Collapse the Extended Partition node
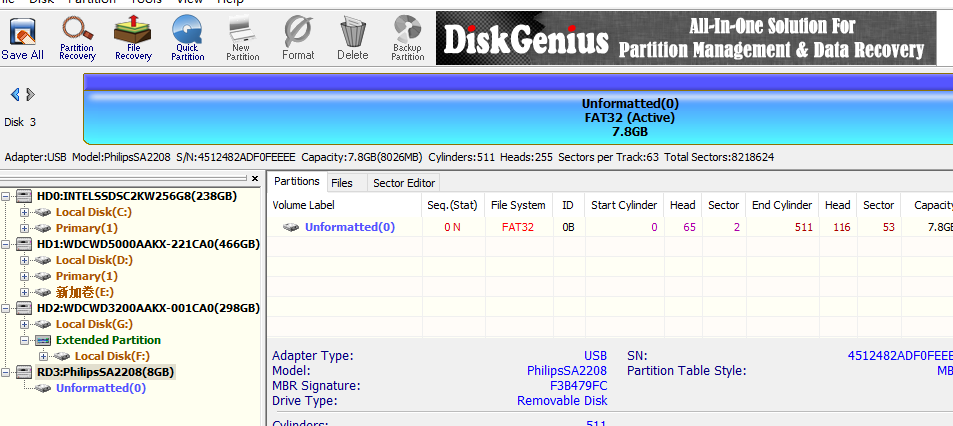 click(x=24, y=340)
